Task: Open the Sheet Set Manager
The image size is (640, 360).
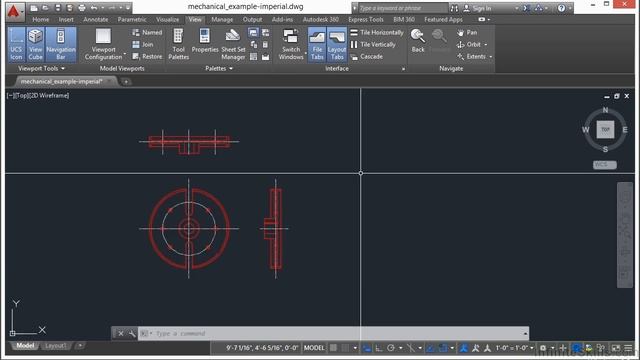Action: (x=233, y=44)
